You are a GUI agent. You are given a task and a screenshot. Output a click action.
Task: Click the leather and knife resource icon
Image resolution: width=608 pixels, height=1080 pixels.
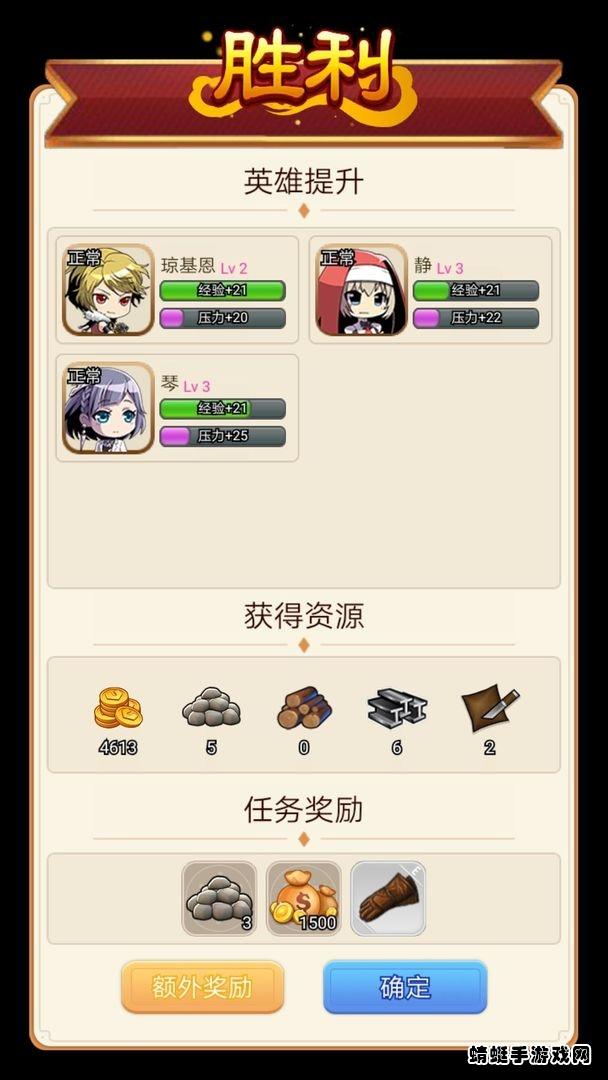tap(490, 709)
